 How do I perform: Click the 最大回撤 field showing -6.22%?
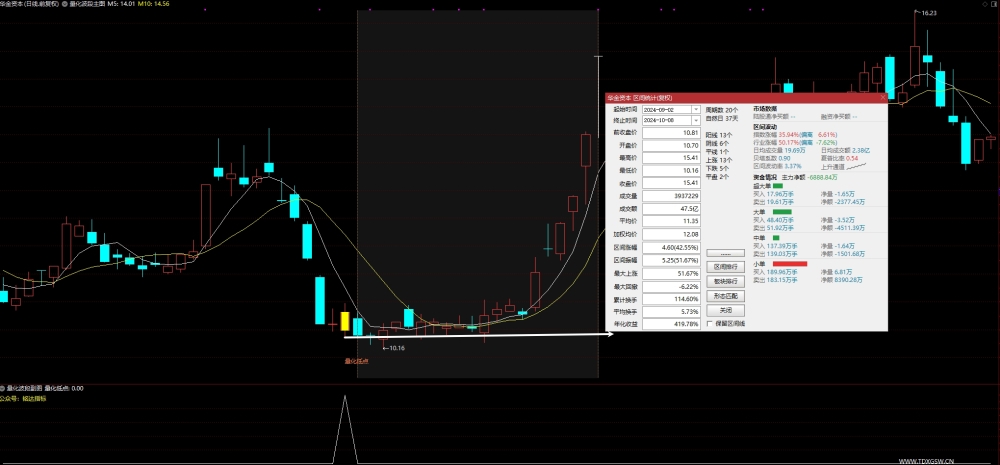[x=671, y=286]
